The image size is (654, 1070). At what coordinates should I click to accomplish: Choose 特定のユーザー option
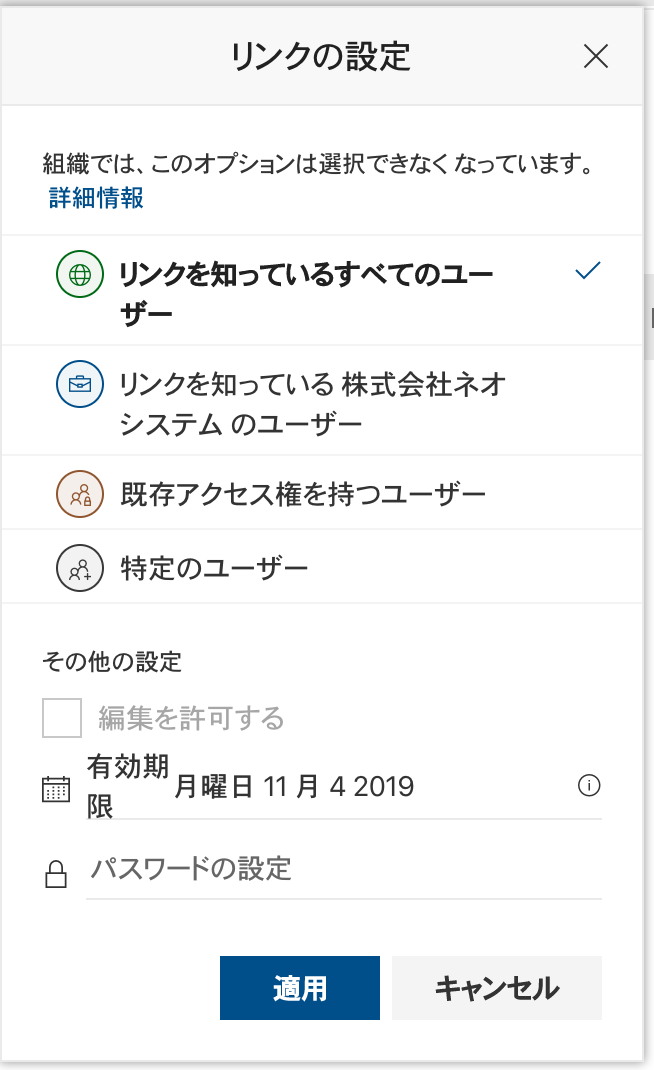[x=213, y=570]
